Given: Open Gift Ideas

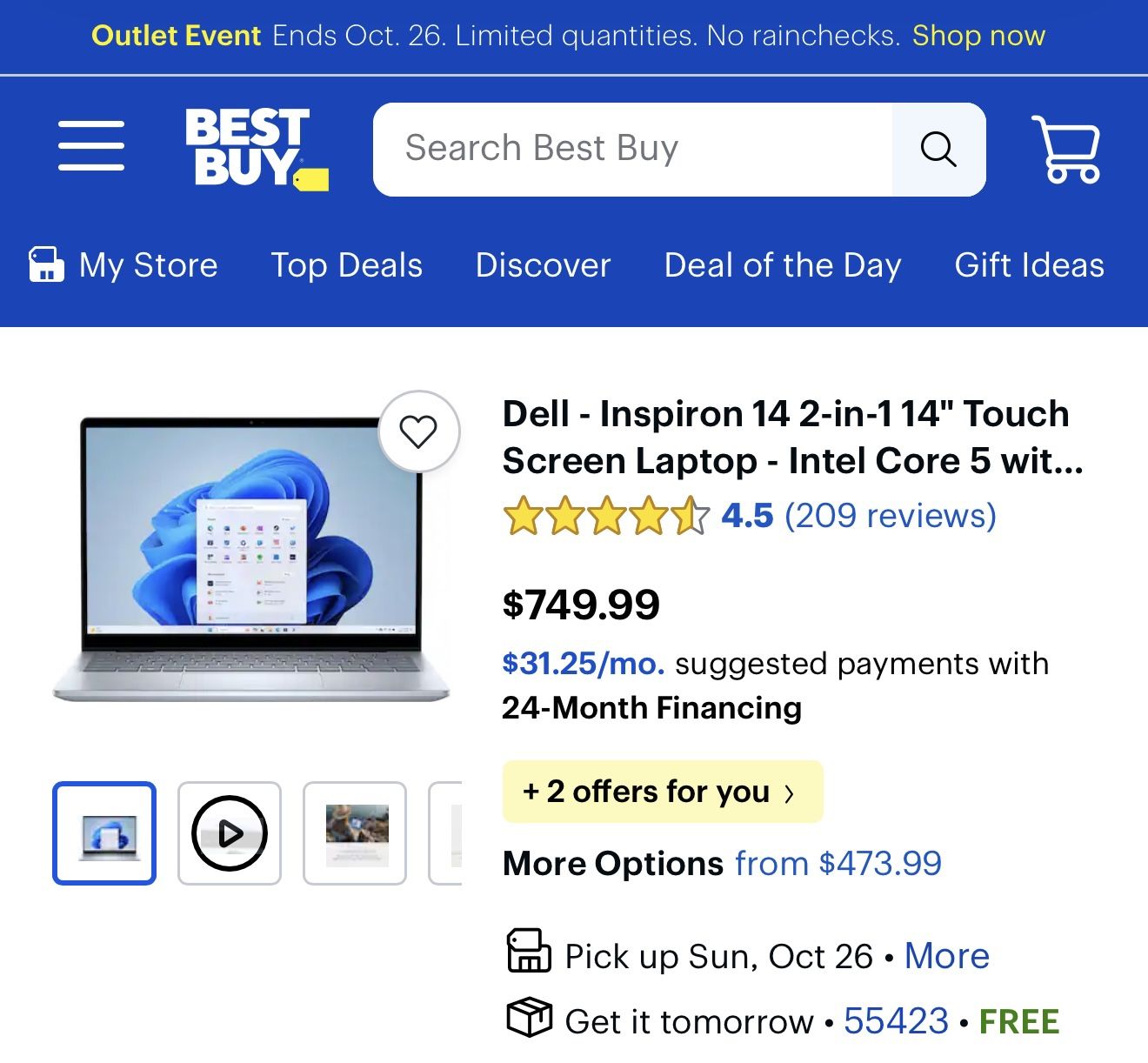Looking at the screenshot, I should coord(1028,265).
